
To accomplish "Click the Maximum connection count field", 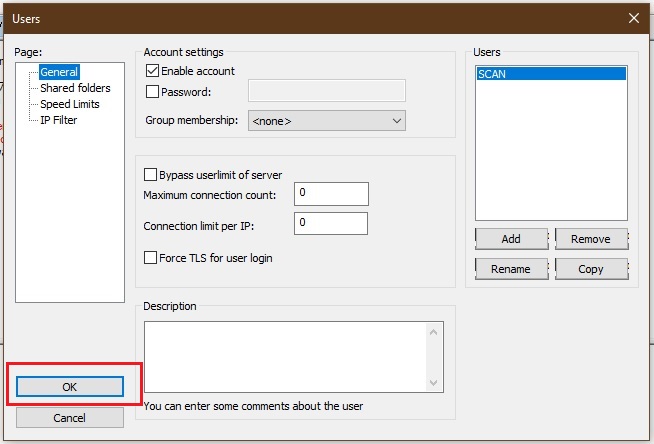I will [x=331, y=193].
